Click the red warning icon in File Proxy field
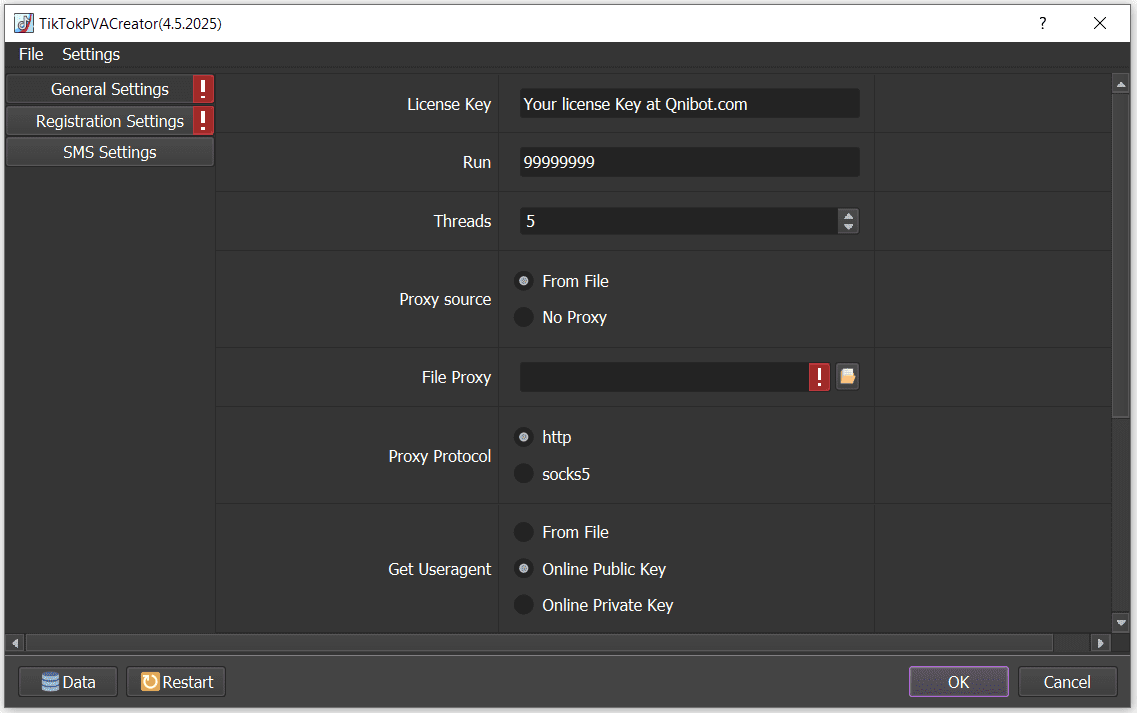The image size is (1137, 713). click(819, 376)
